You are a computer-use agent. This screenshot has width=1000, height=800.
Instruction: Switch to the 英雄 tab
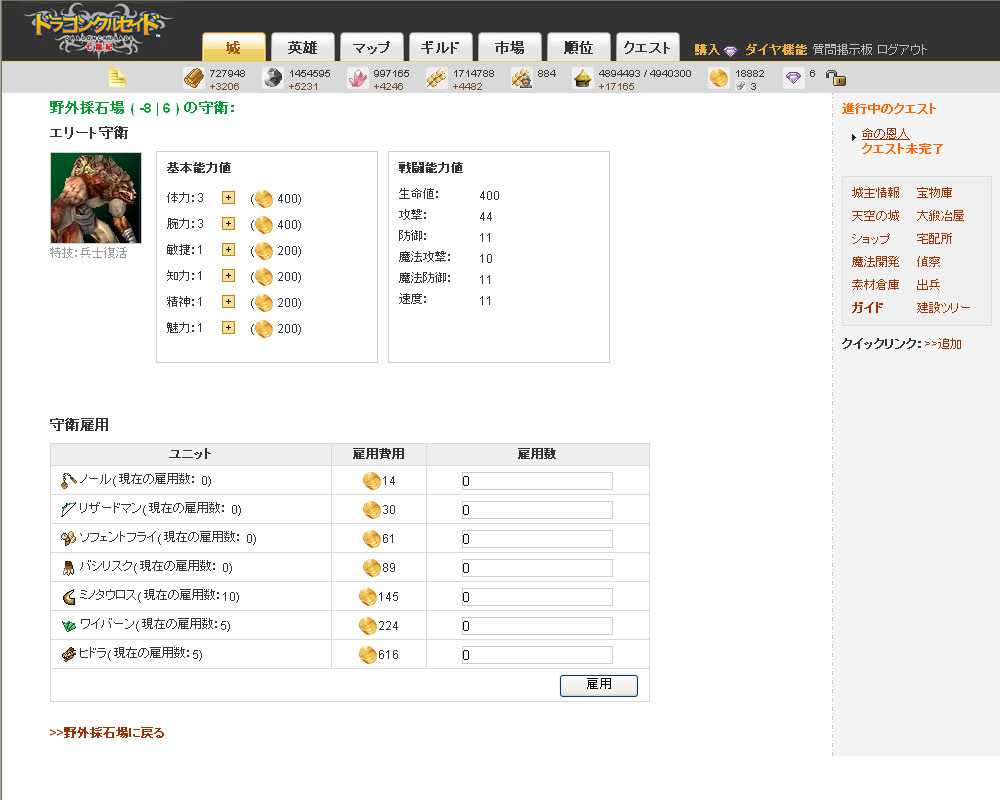pyautogui.click(x=302, y=48)
